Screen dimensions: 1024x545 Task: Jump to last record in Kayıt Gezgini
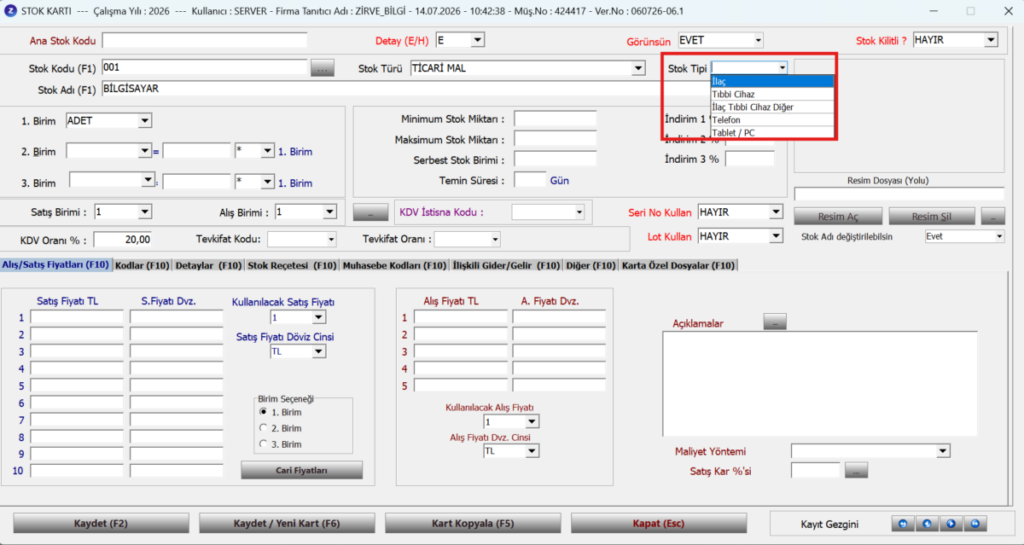(975, 523)
